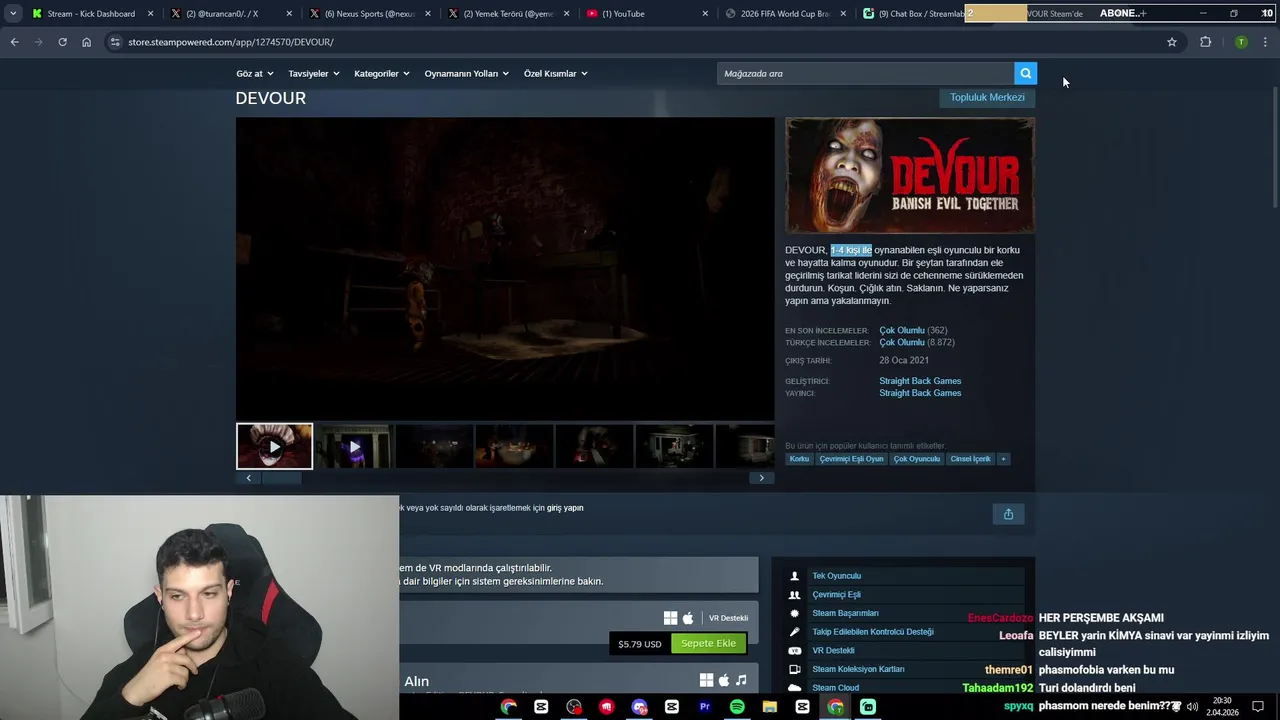Click the Çok Oyunculu tag
This screenshot has width=1280, height=720.
pos(917,459)
